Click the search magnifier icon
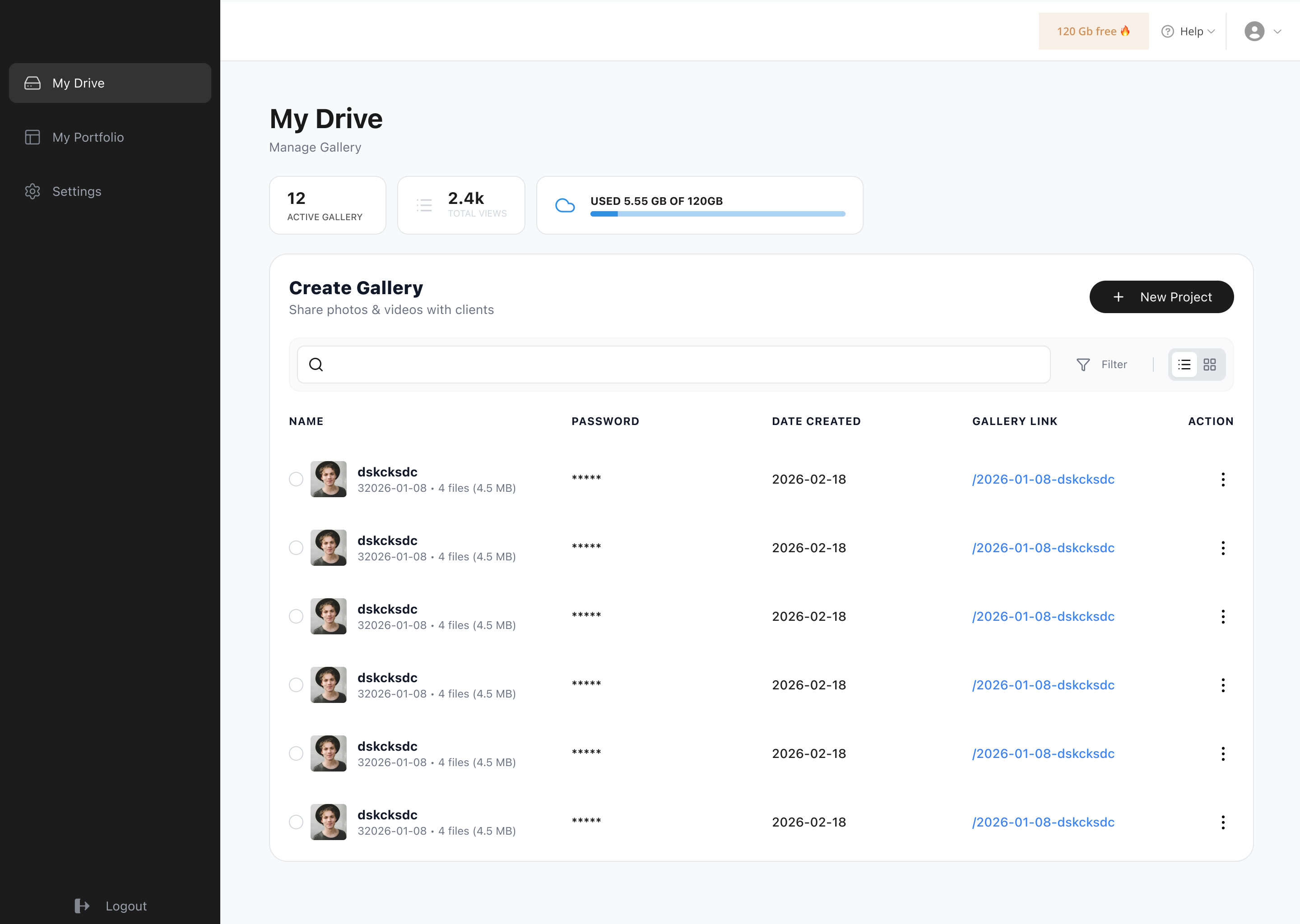Viewport: 1300px width, 924px height. pyautogui.click(x=316, y=365)
